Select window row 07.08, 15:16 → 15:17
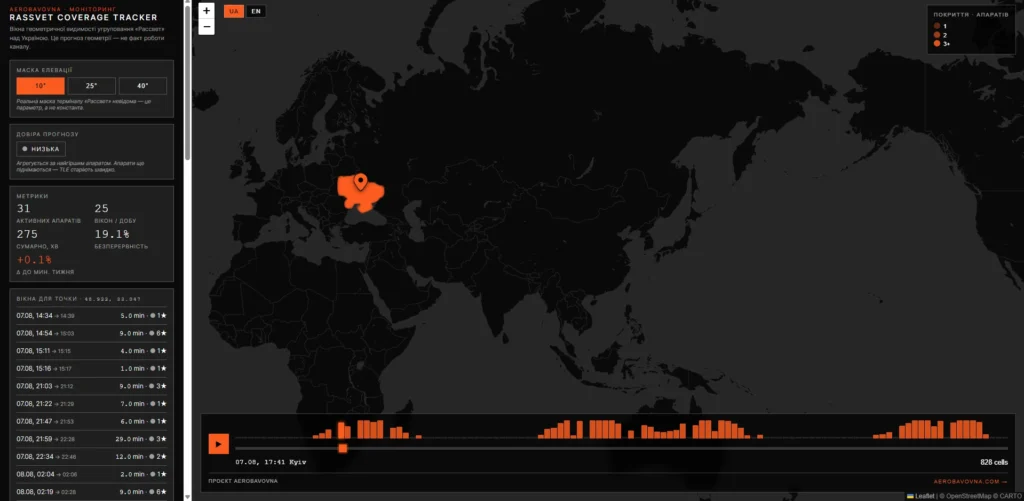 91,368
